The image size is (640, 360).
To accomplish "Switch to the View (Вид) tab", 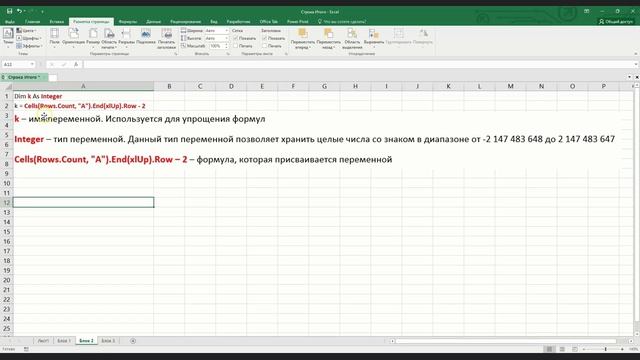I will 214,22.
